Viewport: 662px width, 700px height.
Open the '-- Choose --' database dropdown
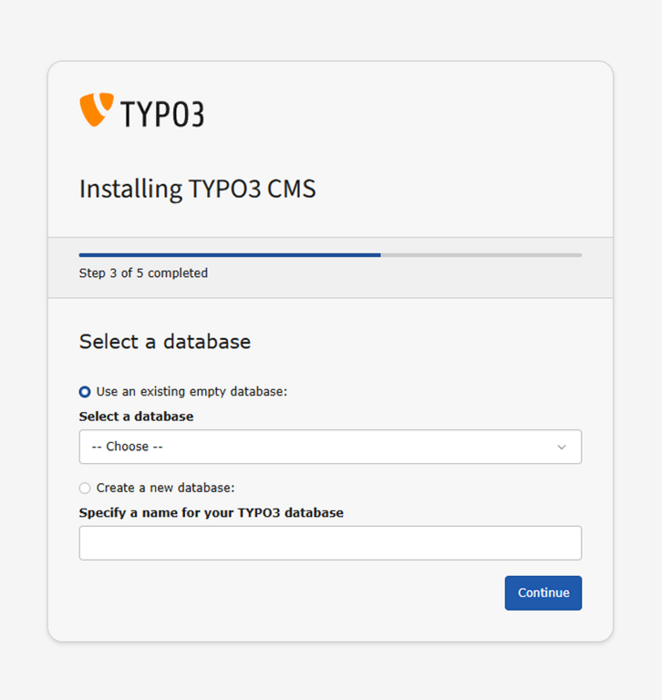pos(330,447)
